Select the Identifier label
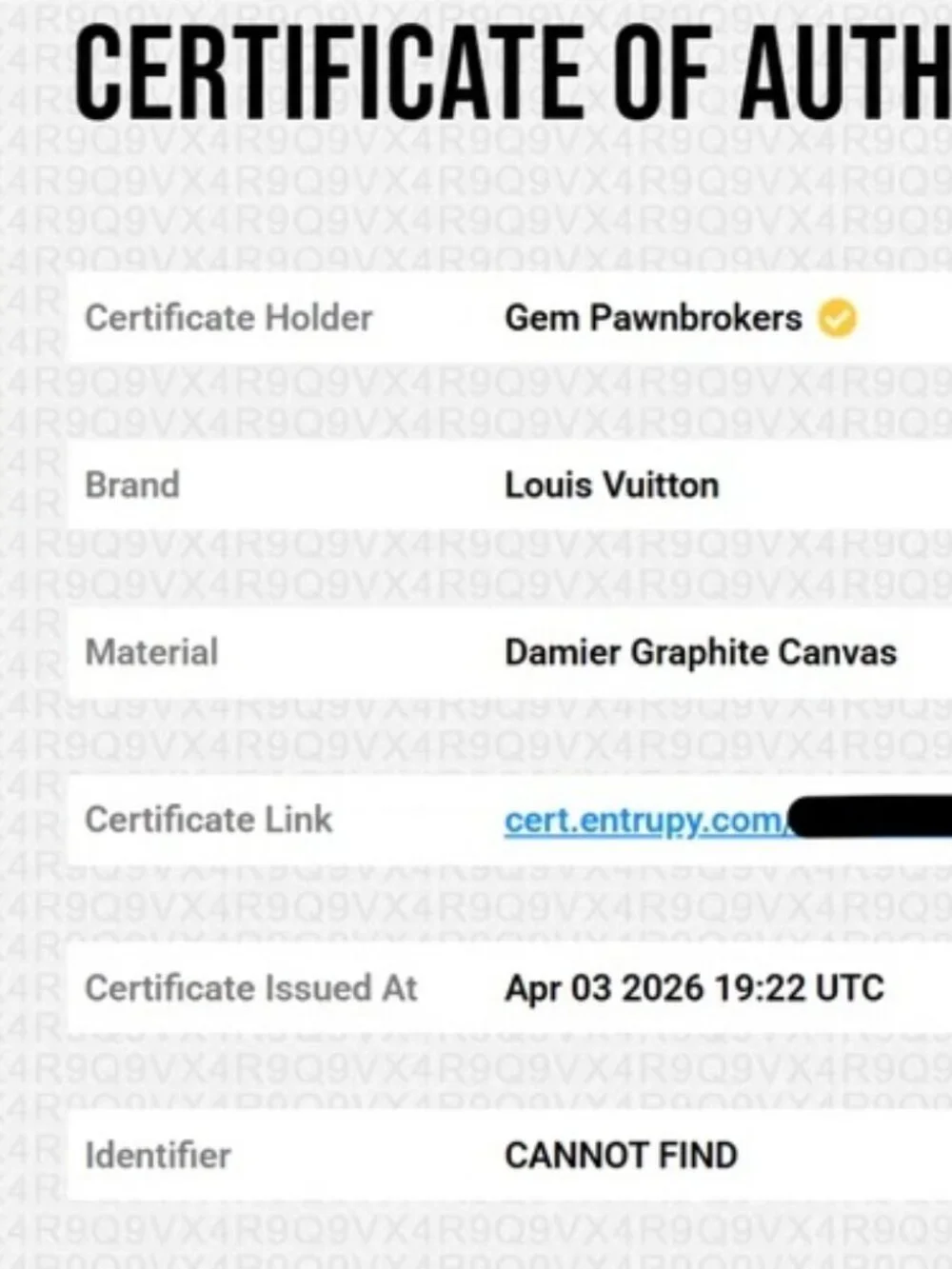The image size is (952, 1269). click(x=158, y=1156)
